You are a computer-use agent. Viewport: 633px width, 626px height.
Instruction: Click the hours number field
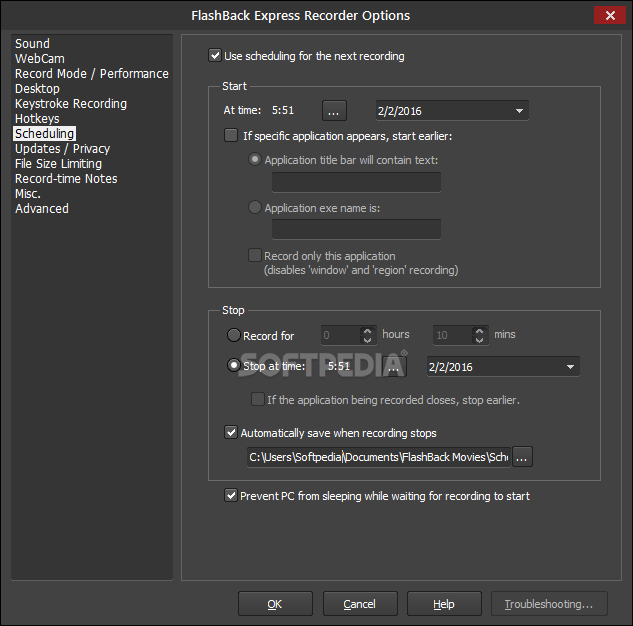coord(341,335)
